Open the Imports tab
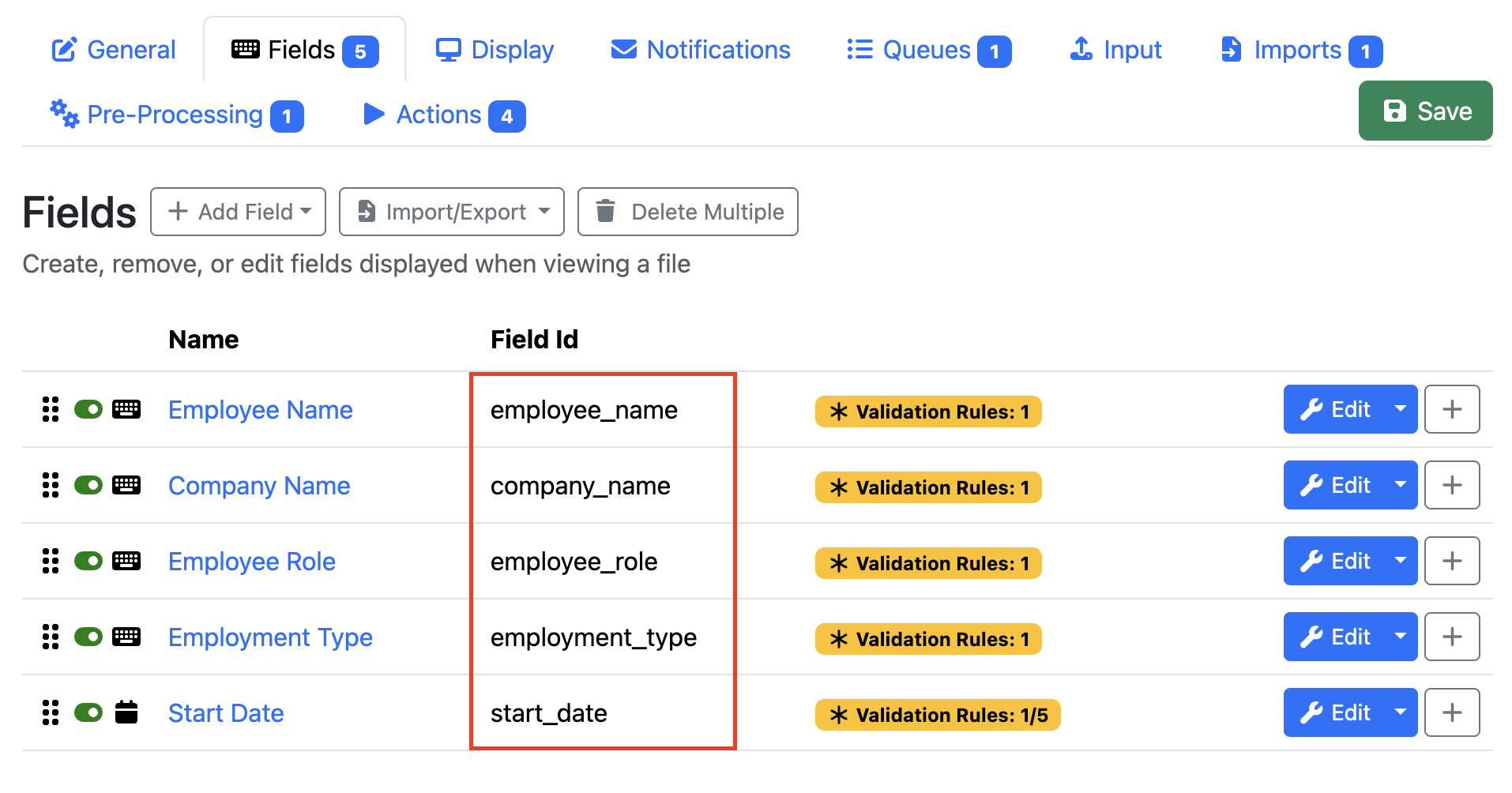 pyautogui.click(x=1300, y=50)
